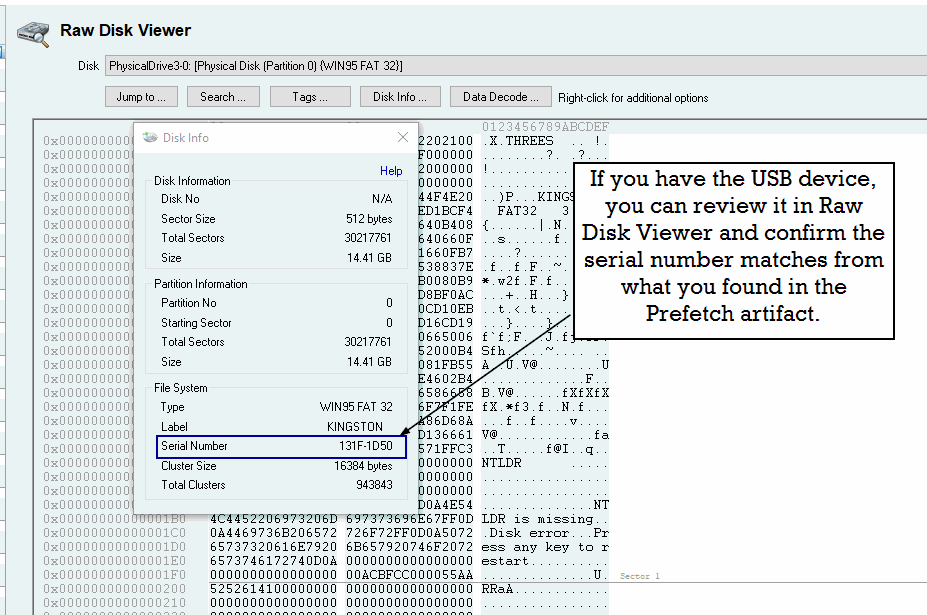Open the Tags... dialog
The image size is (927, 615).
click(x=310, y=97)
